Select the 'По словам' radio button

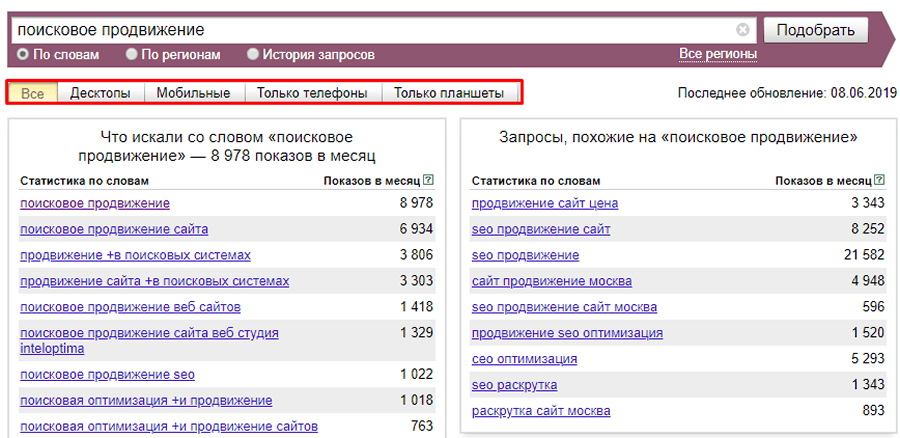[x=23, y=54]
